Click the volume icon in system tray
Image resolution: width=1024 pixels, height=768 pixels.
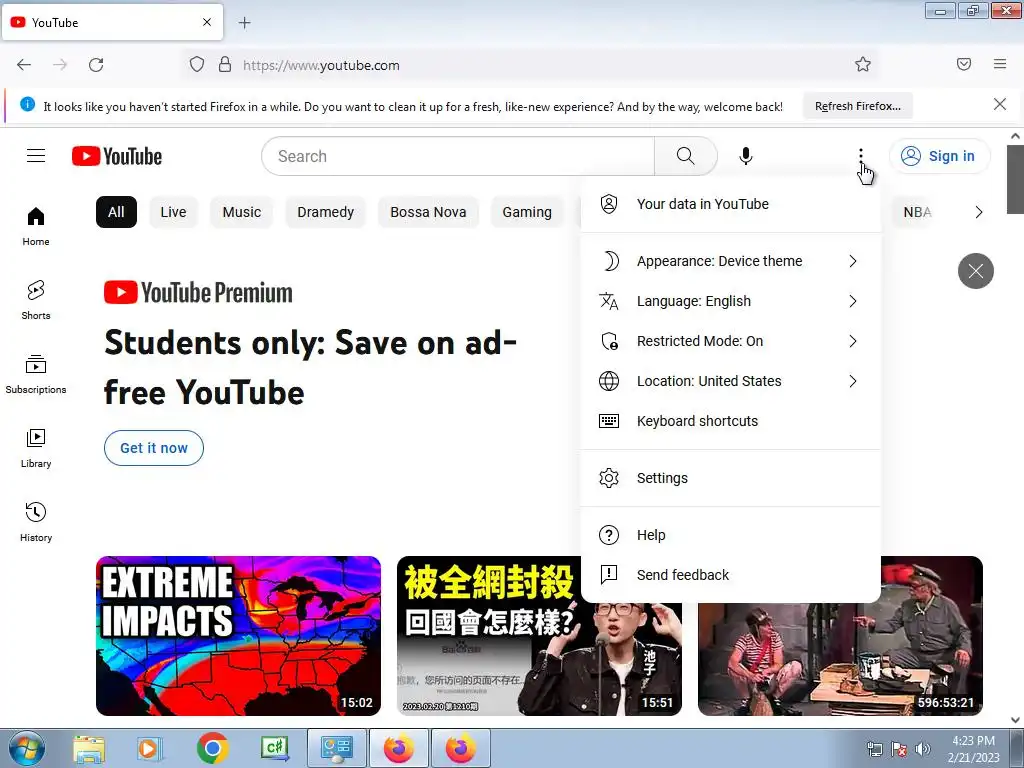point(922,749)
